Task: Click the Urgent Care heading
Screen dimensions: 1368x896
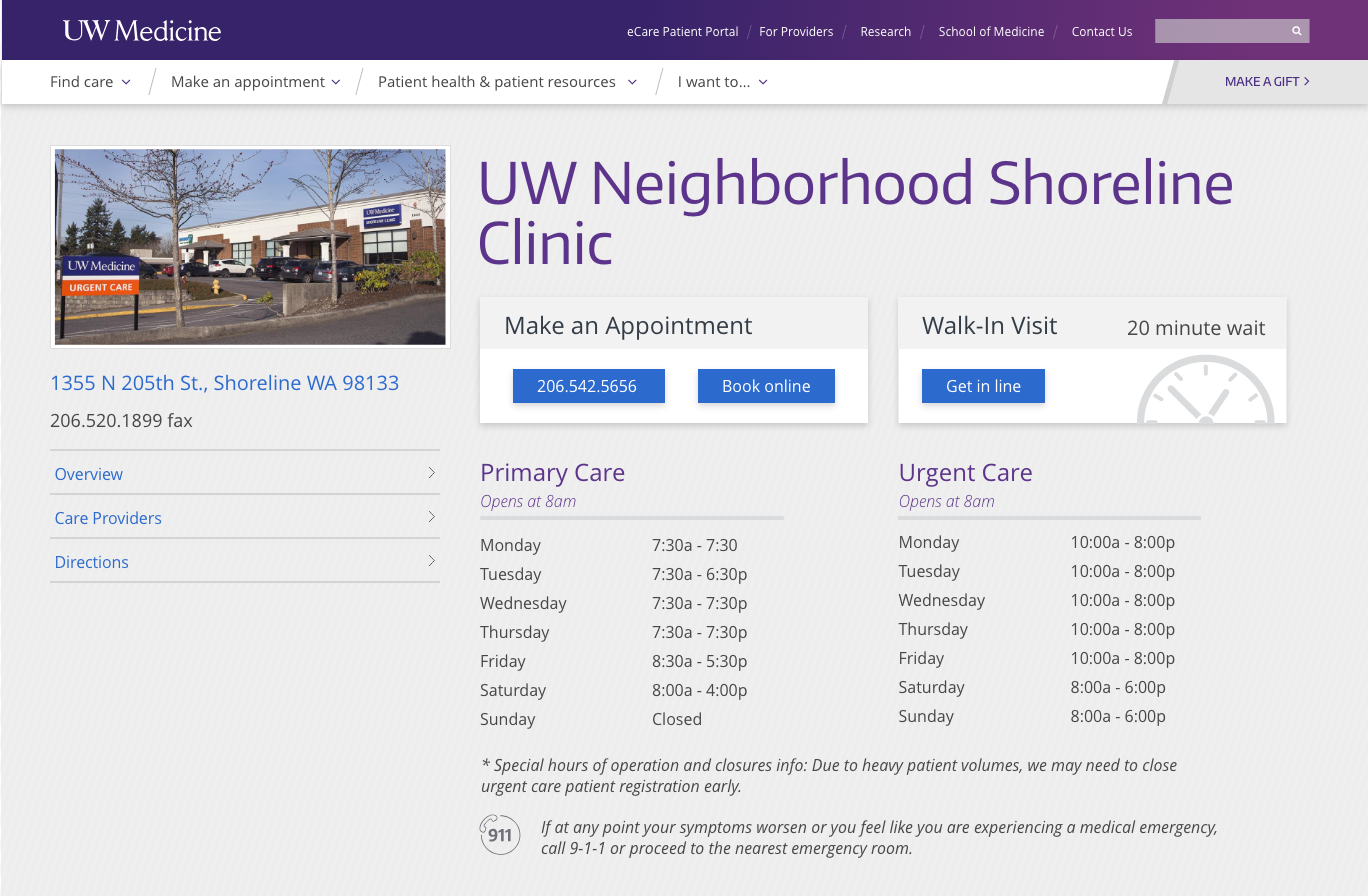Action: click(x=966, y=472)
